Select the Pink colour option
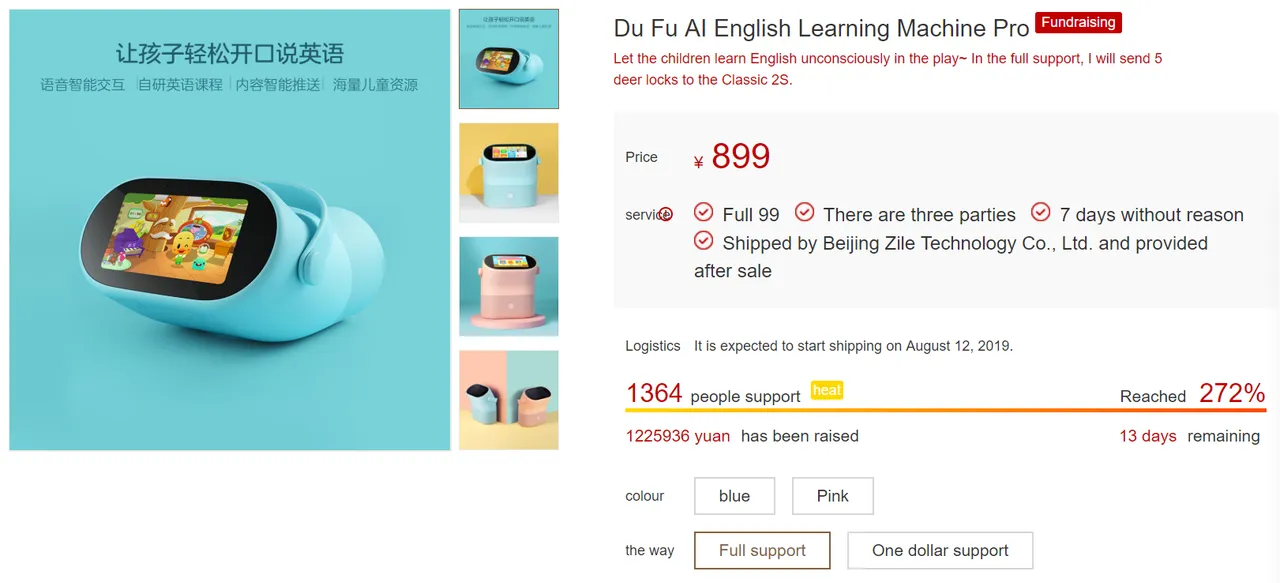The image size is (1280, 583). tap(832, 496)
